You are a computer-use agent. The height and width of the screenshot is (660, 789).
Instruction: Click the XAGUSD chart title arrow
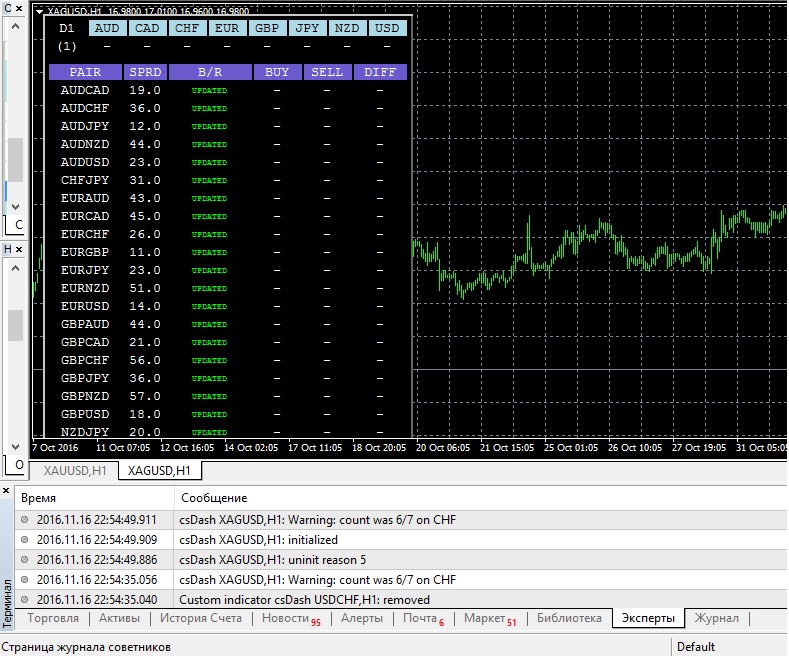[x=40, y=12]
